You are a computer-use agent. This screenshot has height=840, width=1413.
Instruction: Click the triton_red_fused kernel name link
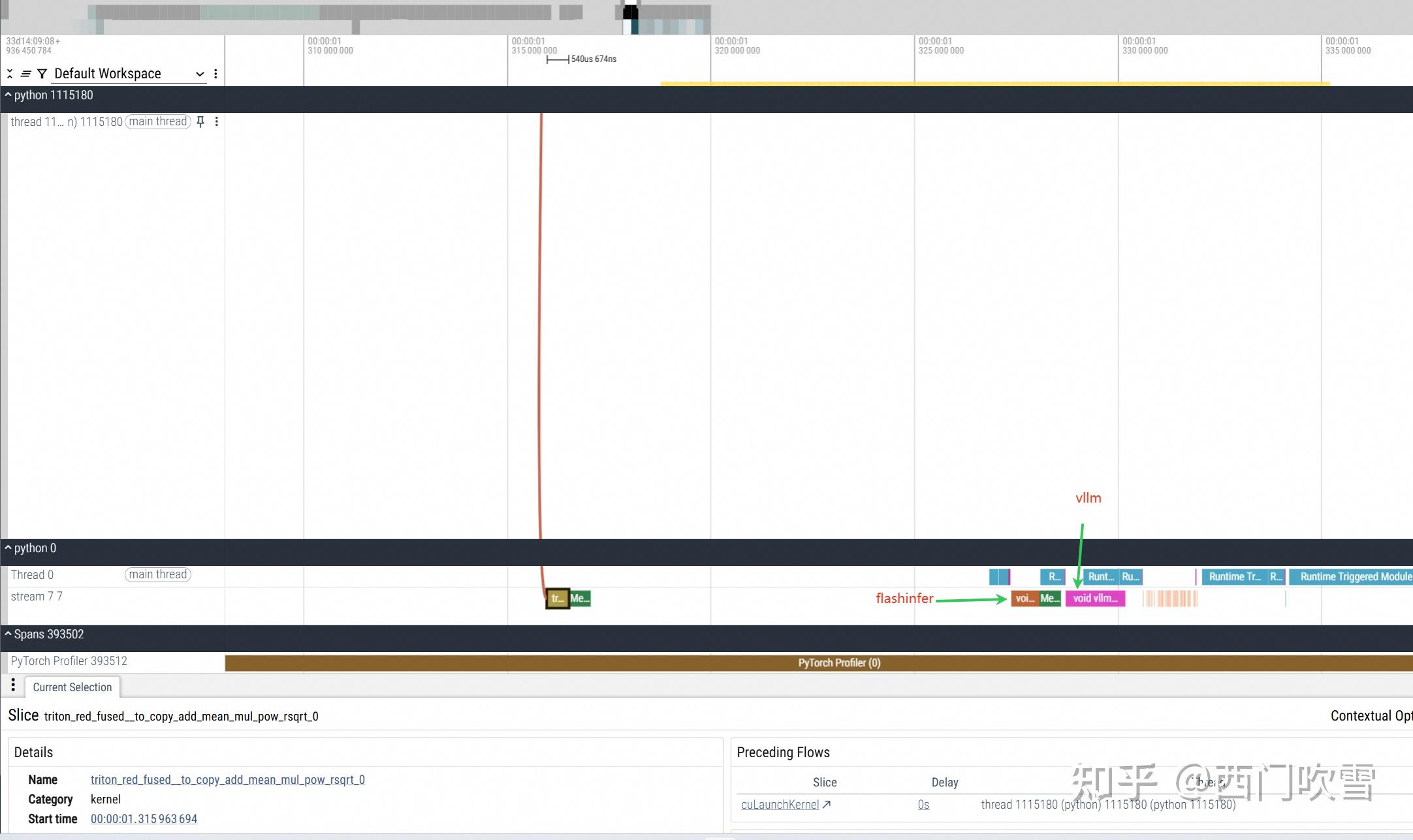pyautogui.click(x=227, y=780)
